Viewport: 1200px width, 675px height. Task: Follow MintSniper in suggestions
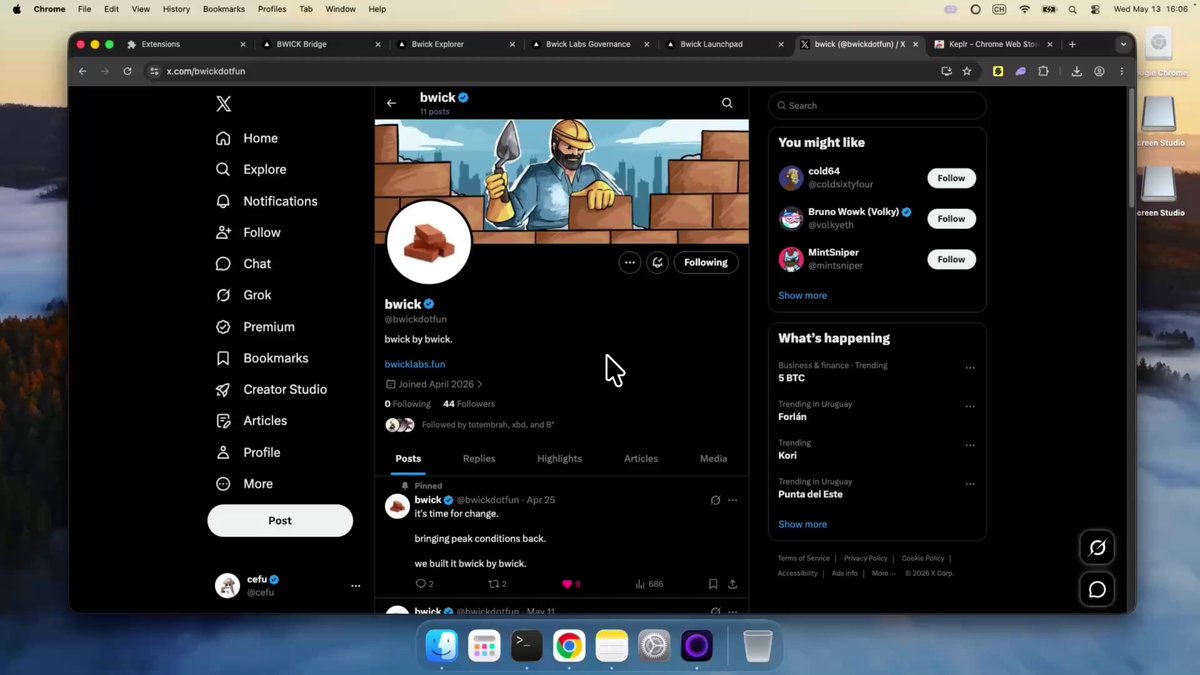point(951,259)
